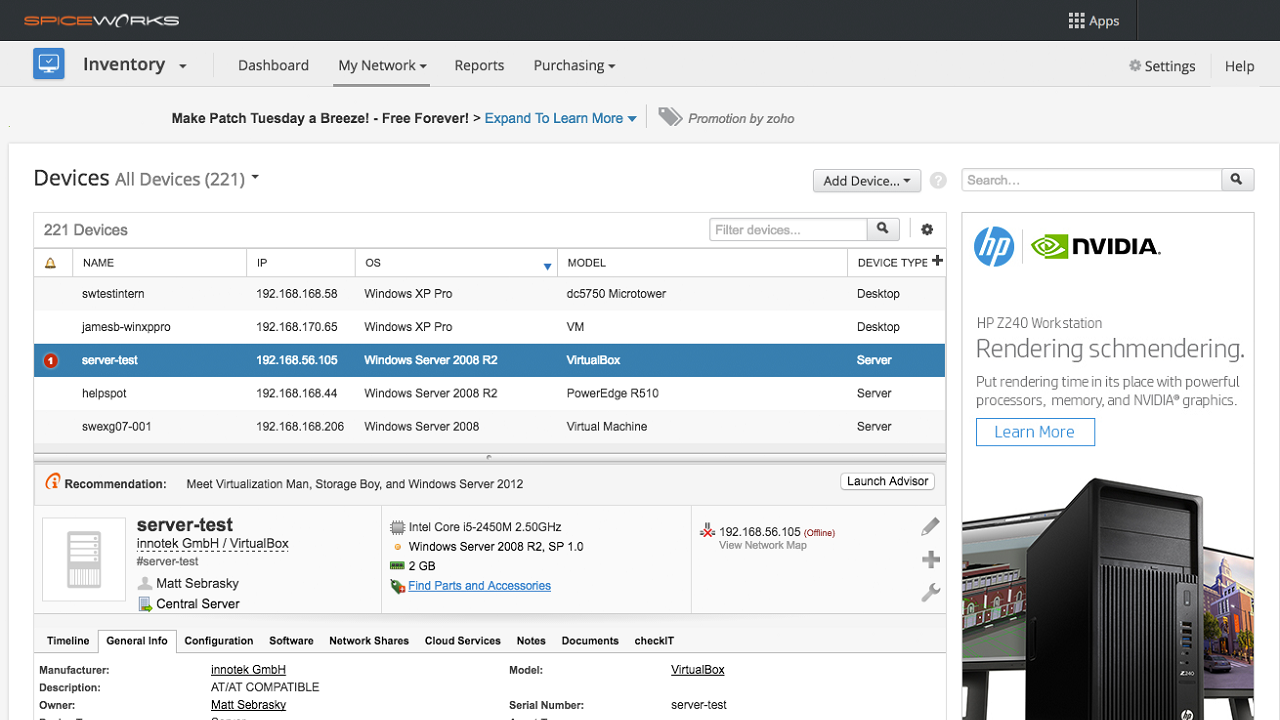Expand To Learn More promotion

(560, 118)
